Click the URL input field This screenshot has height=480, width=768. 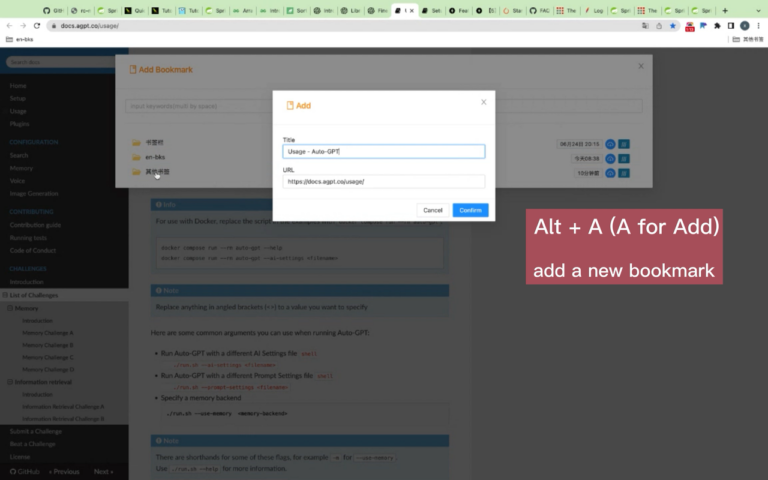point(383,182)
